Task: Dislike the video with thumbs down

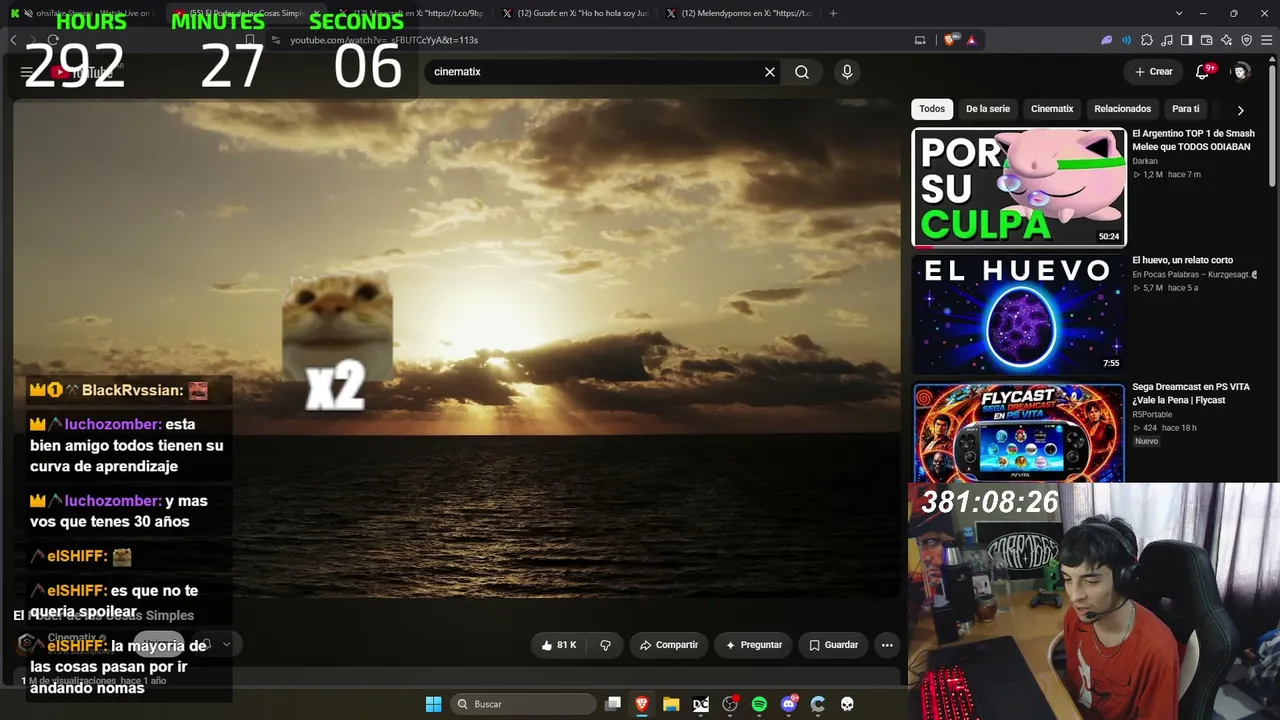Action: tap(605, 645)
